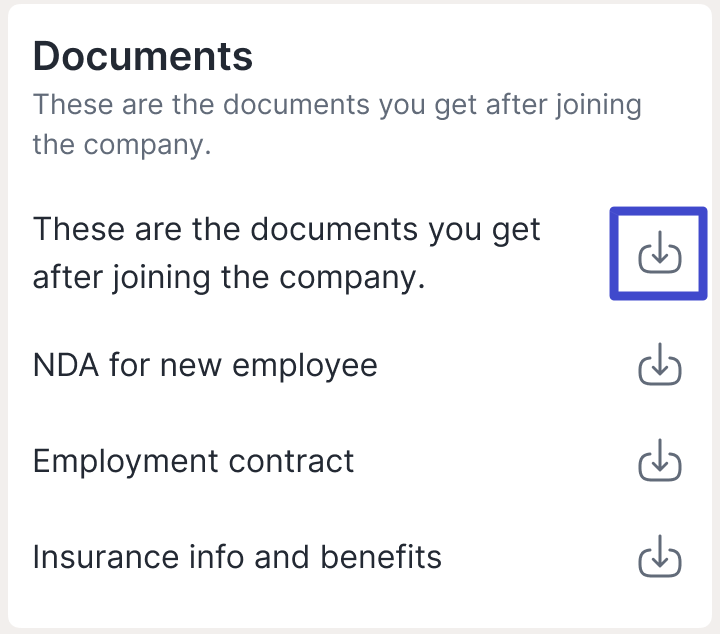720x634 pixels.
Task: Click the gray subtitle under Documents
Action: coord(336,124)
